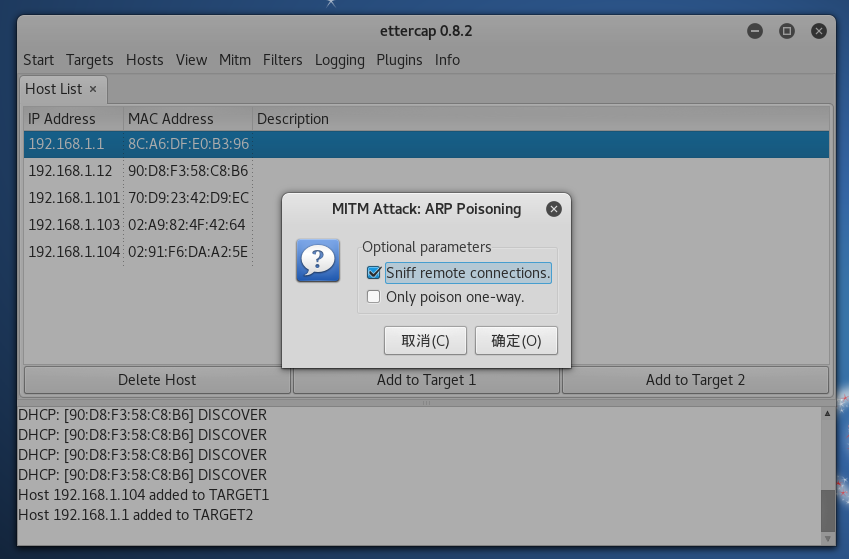The height and width of the screenshot is (559, 849).
Task: Click MAC address 90:D8:F3:58:C8:B6 in host list
Action: pos(188,171)
